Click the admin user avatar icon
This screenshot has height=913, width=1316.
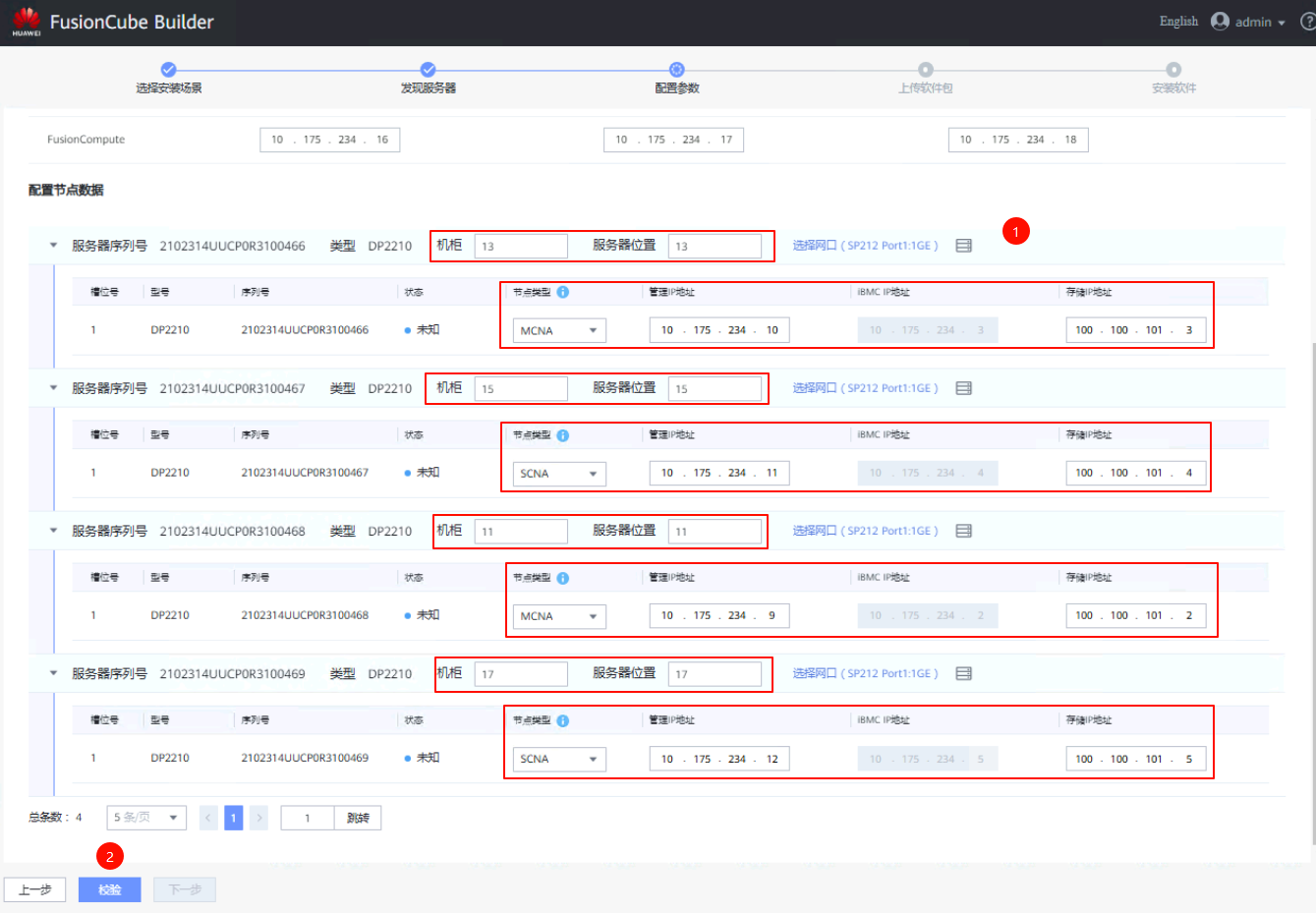[x=1220, y=22]
